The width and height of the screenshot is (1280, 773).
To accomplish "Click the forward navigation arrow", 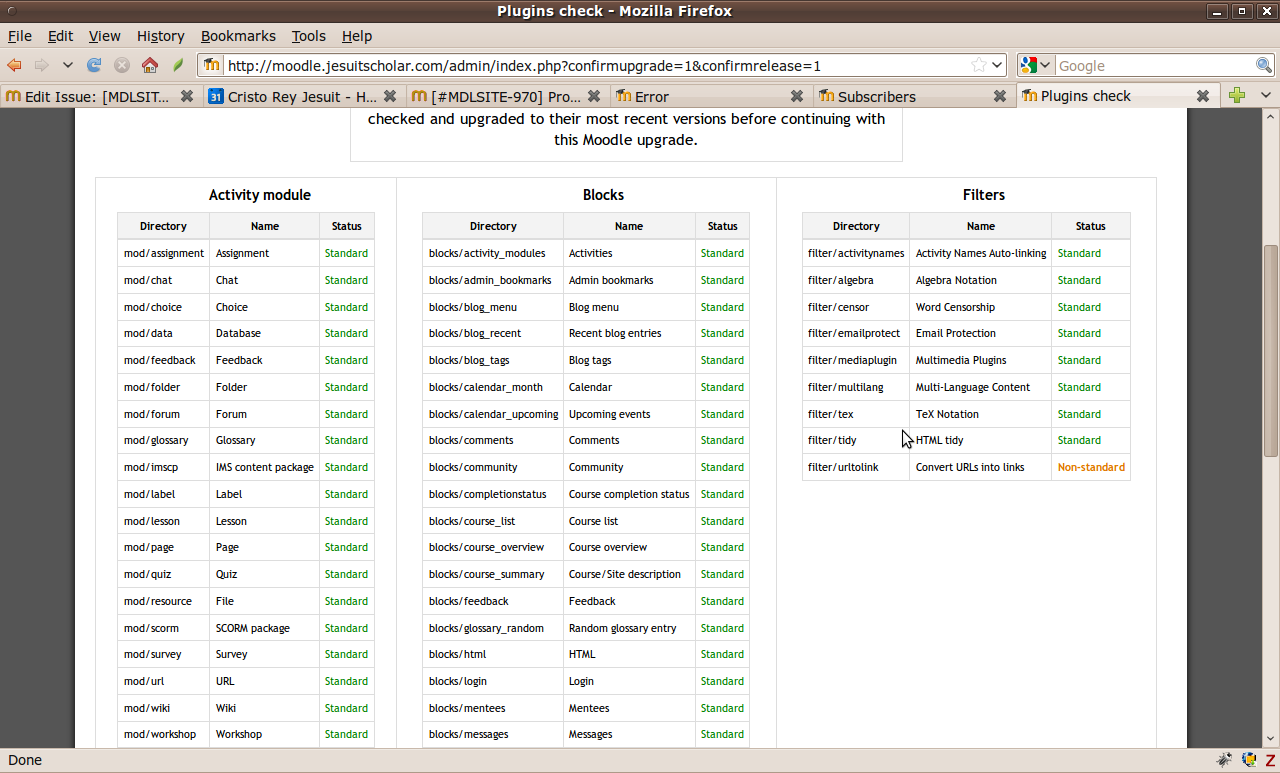I will point(41,65).
